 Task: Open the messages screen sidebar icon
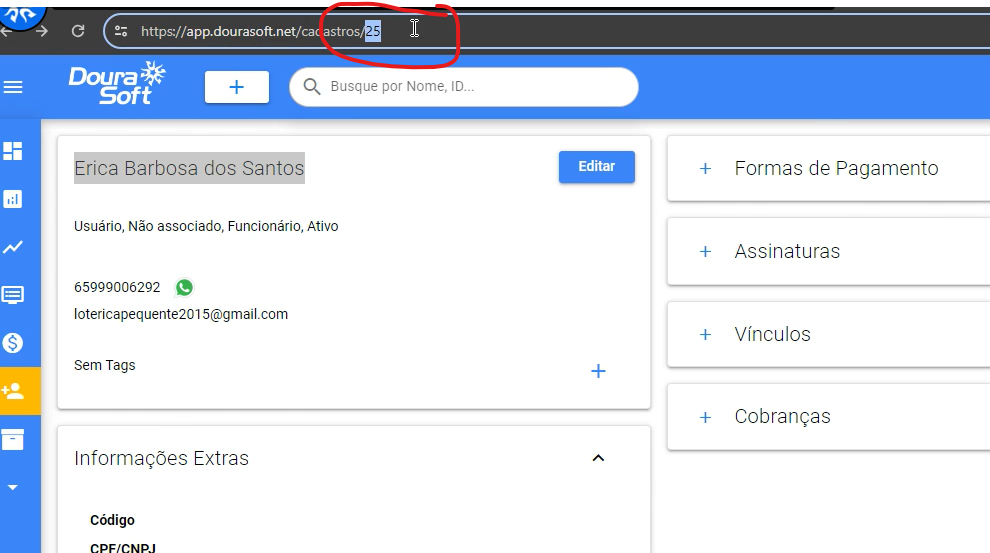tap(13, 295)
